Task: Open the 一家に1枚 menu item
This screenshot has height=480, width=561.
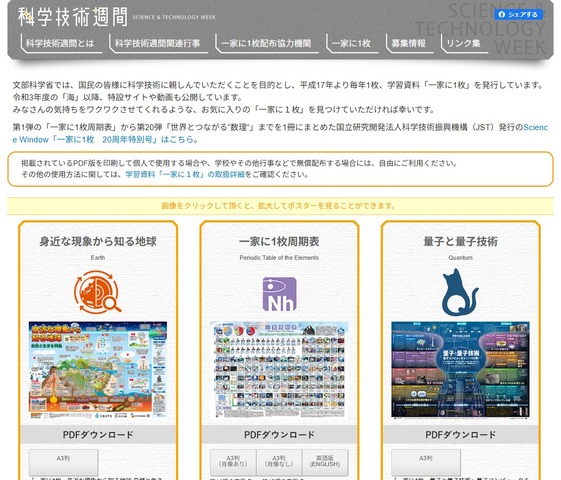Action: (x=351, y=43)
